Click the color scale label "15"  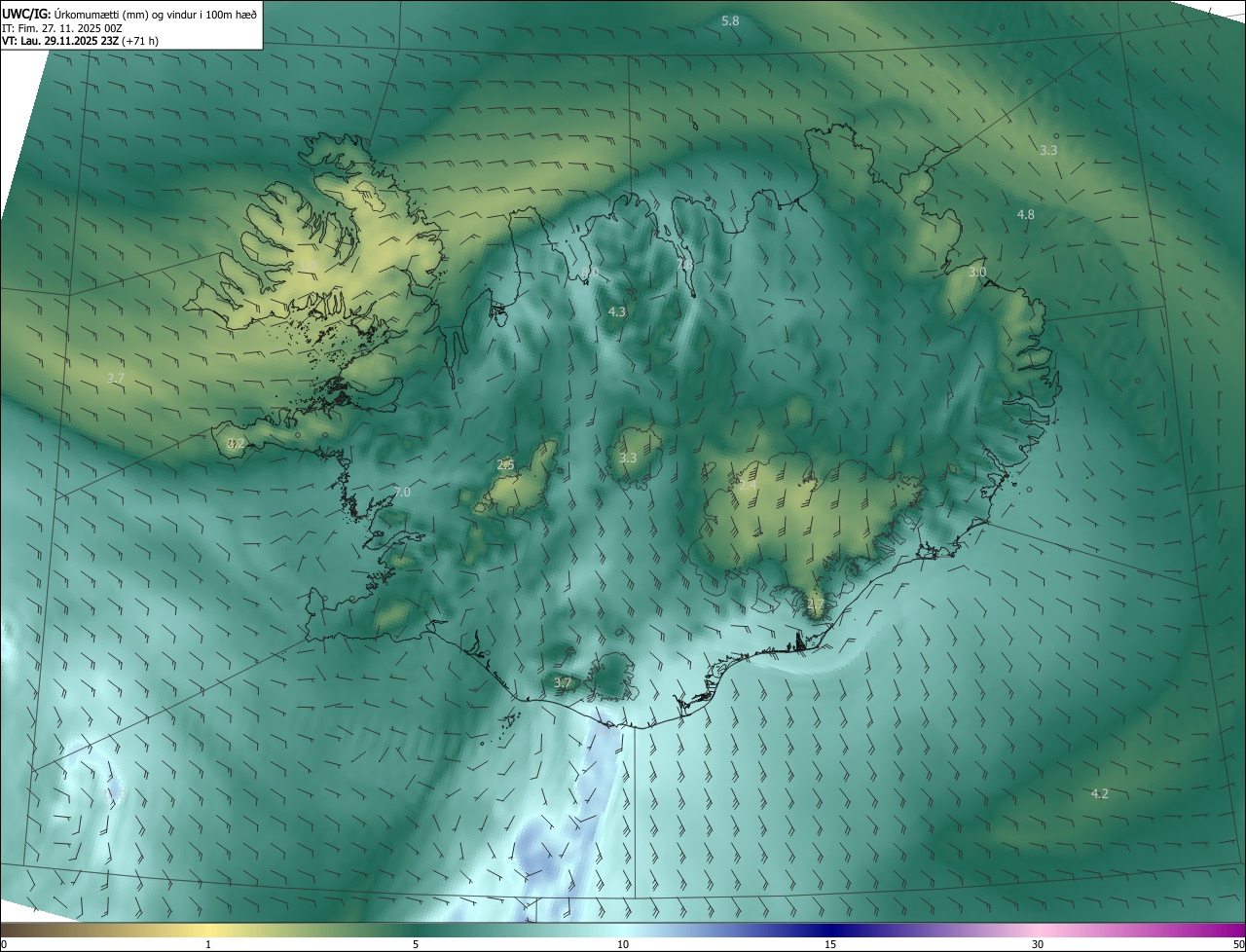(x=830, y=944)
